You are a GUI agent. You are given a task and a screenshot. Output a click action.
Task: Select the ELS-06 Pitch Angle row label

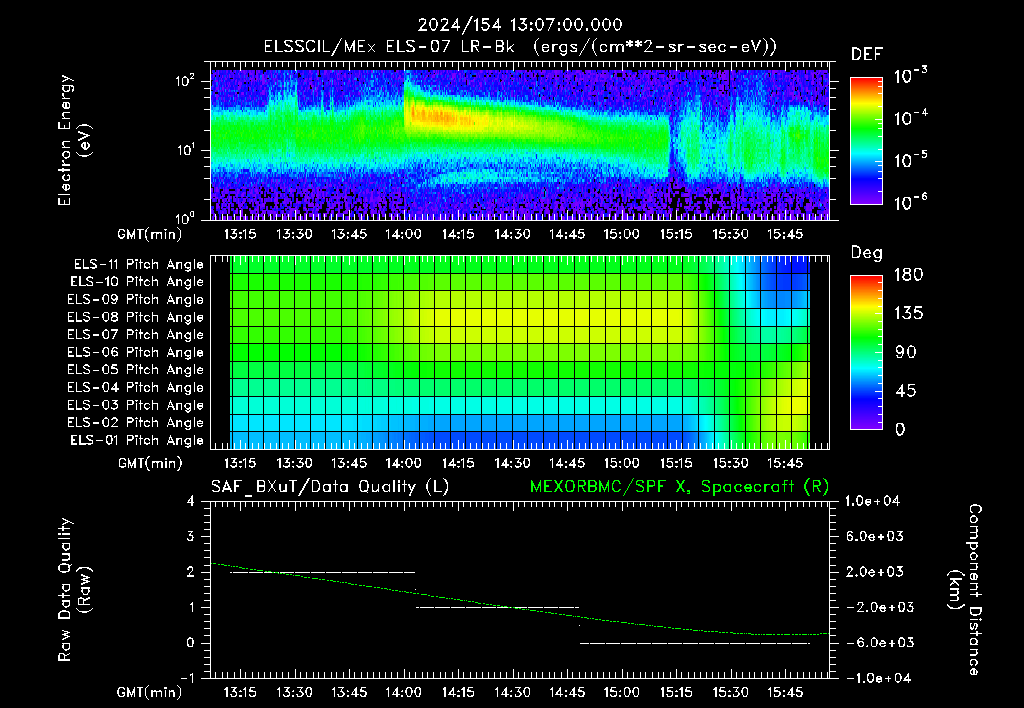[x=135, y=352]
